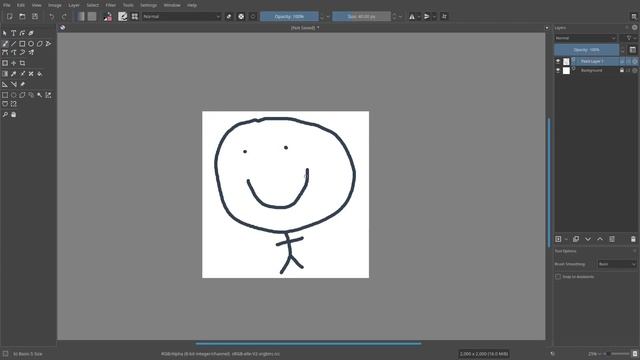Select the Rectangular Selection tool
This screenshot has height=360, width=640.
(x=5, y=95)
